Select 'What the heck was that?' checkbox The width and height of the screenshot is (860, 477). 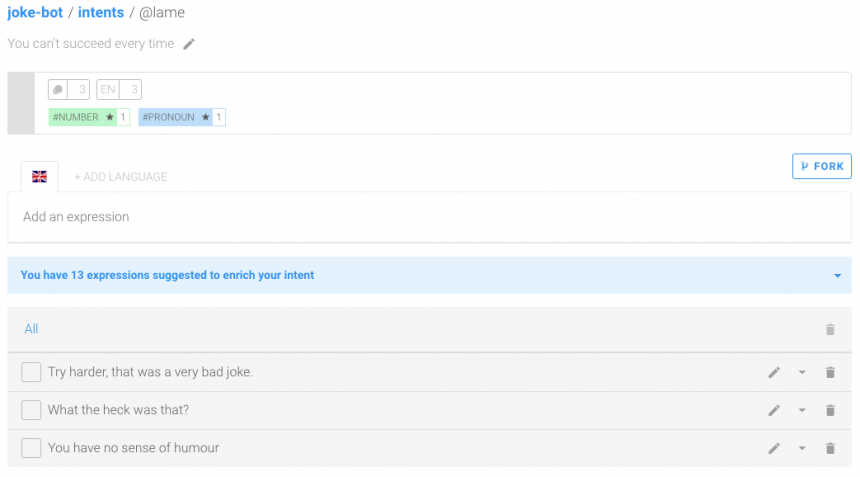[31, 410]
